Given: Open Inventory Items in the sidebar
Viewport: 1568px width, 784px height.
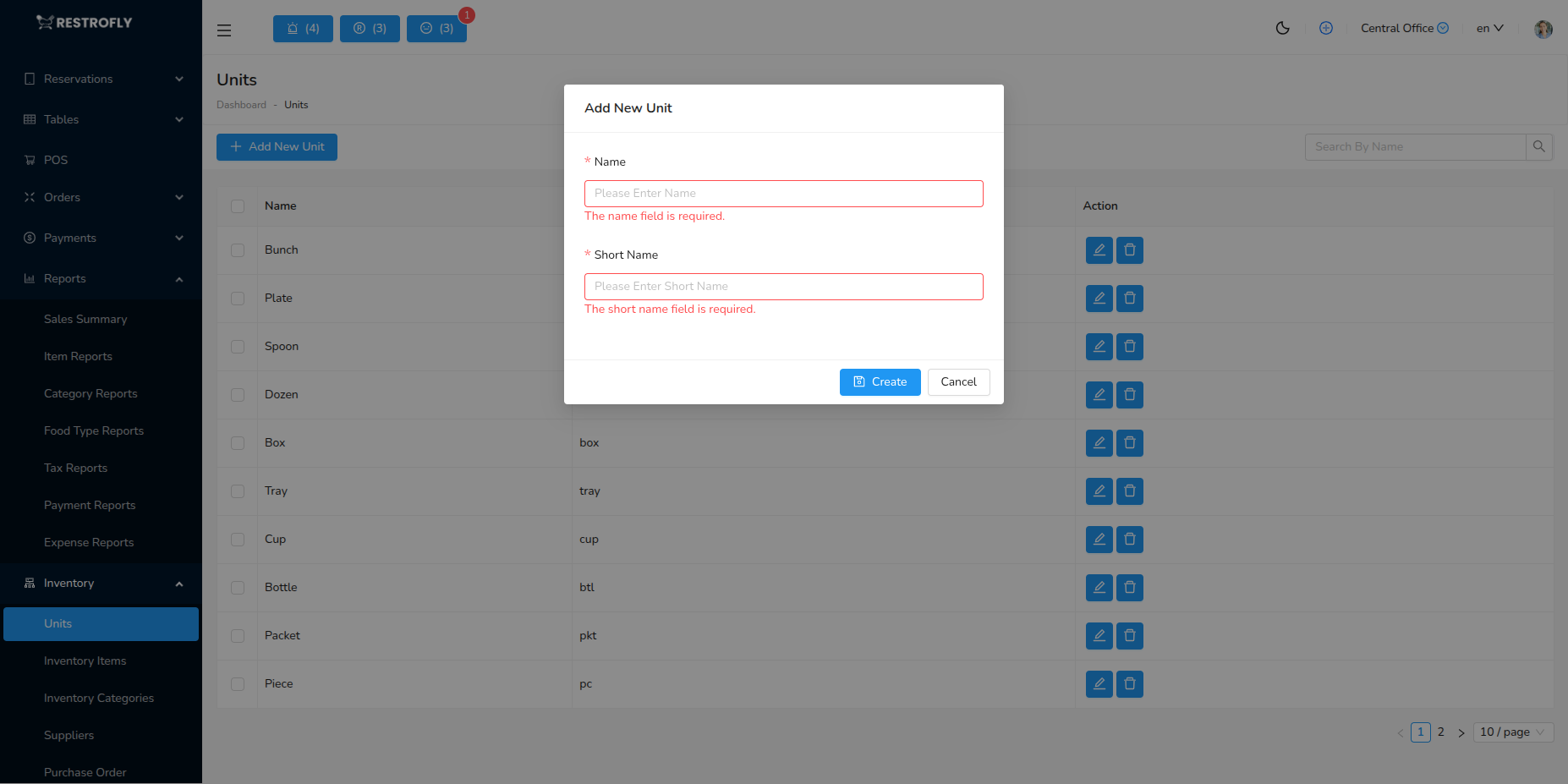Looking at the screenshot, I should (x=85, y=661).
